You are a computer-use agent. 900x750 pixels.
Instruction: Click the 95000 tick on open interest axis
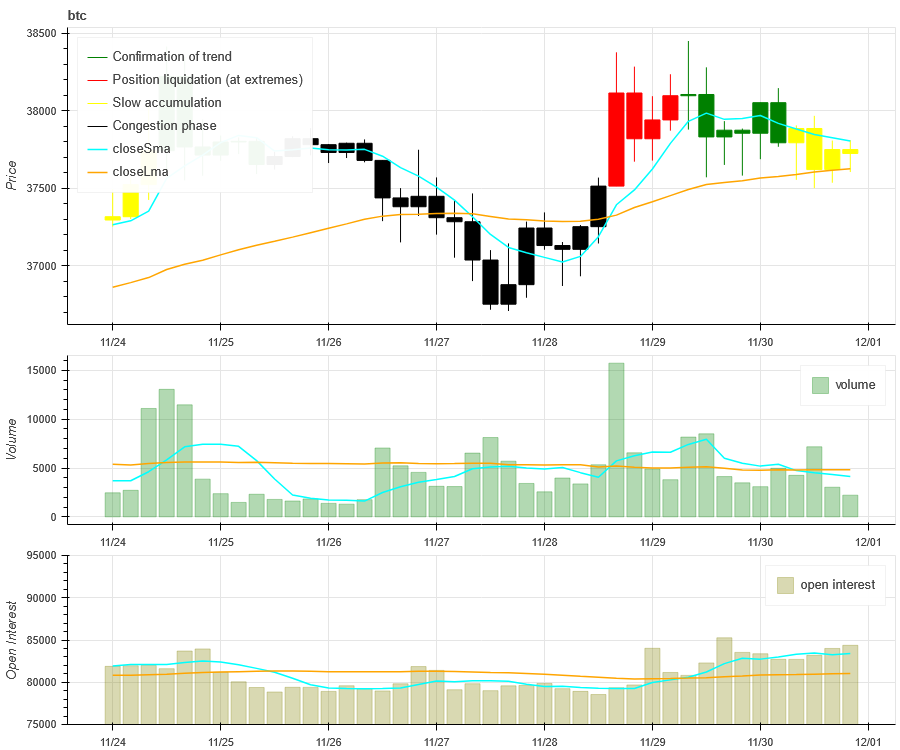click(42, 555)
